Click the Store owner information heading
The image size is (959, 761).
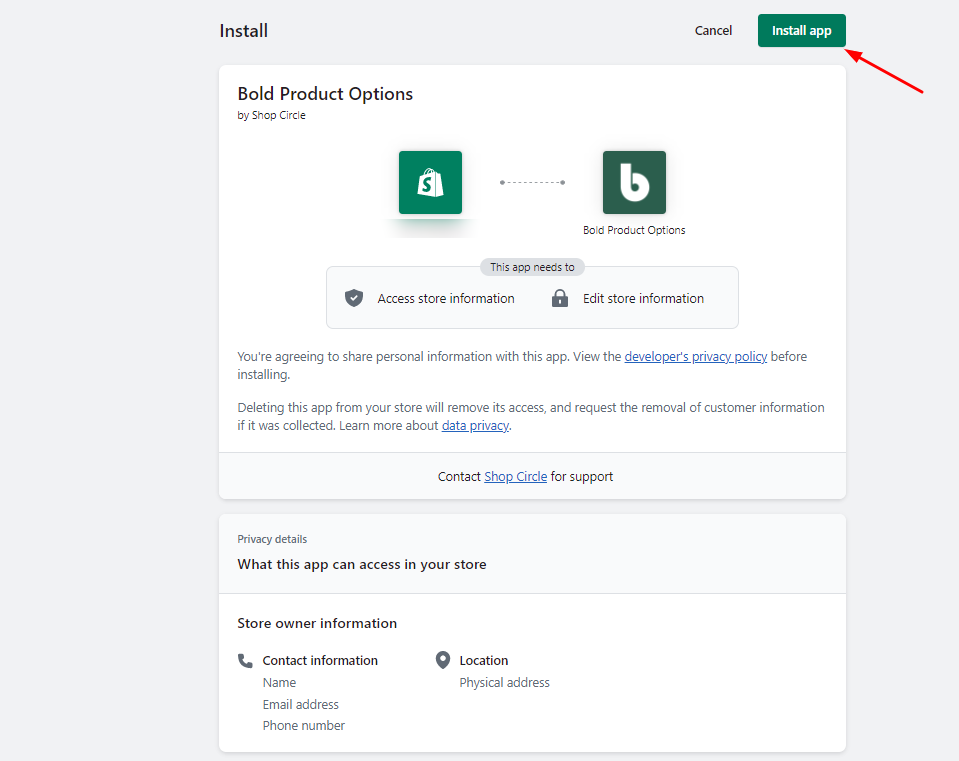click(x=317, y=623)
